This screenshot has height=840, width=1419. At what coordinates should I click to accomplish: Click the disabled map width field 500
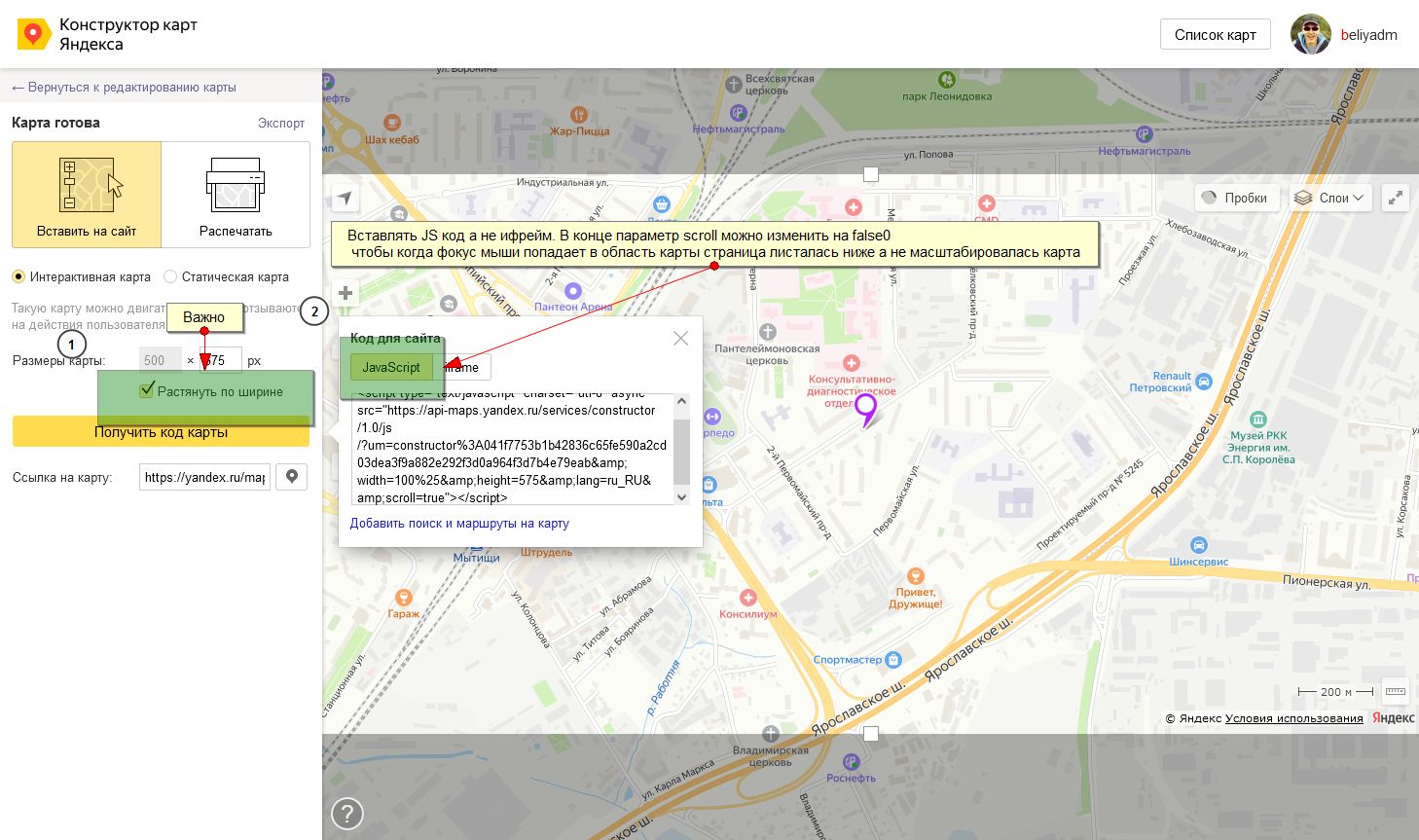click(160, 360)
